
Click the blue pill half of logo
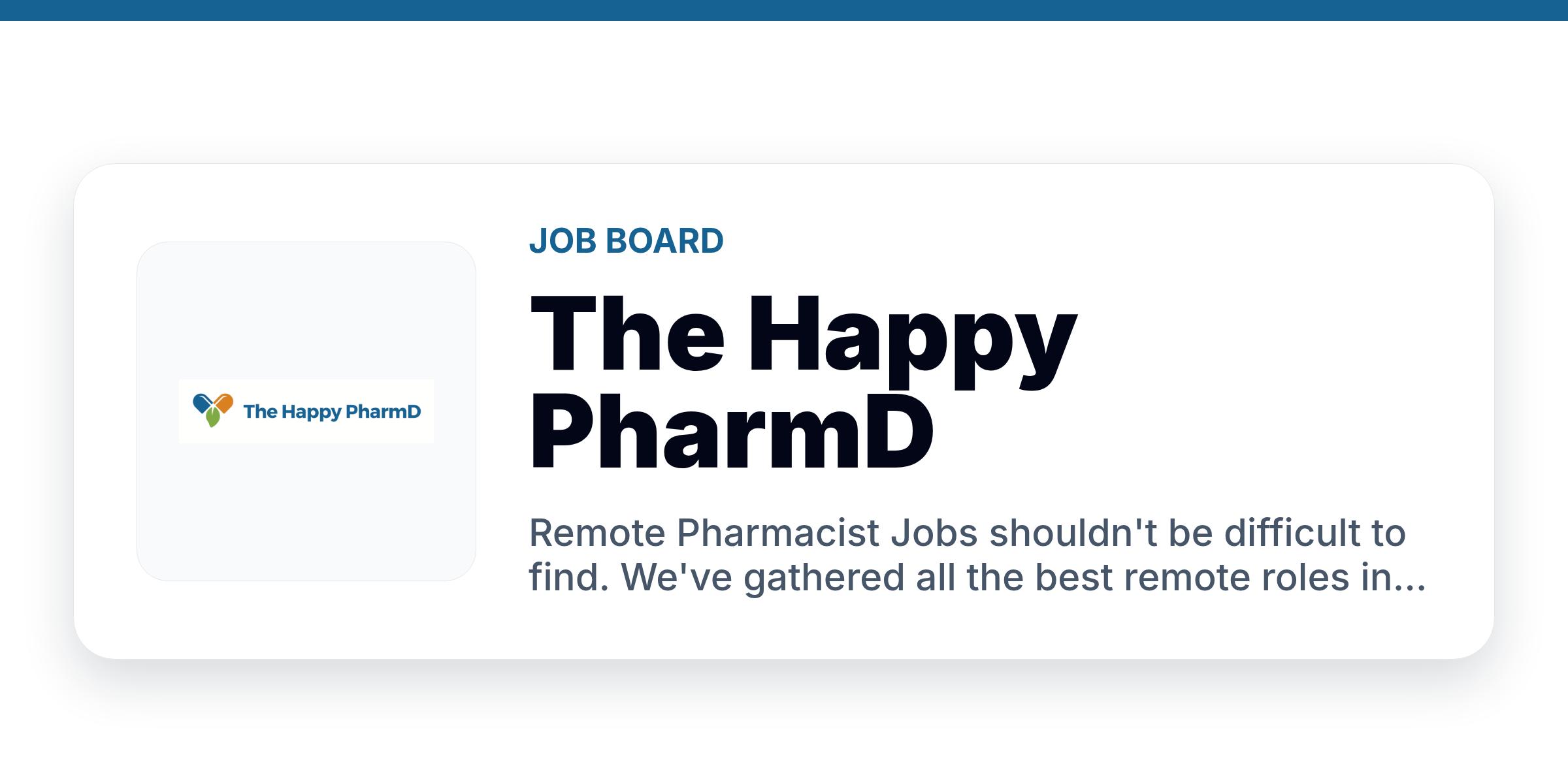point(203,402)
